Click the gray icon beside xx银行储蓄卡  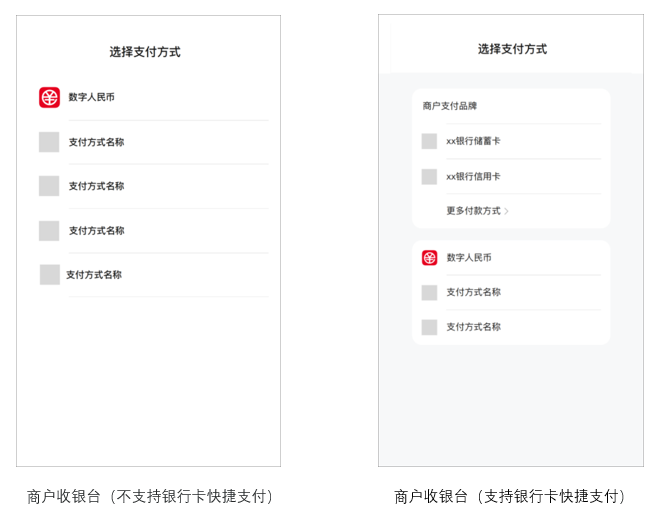[429, 141]
